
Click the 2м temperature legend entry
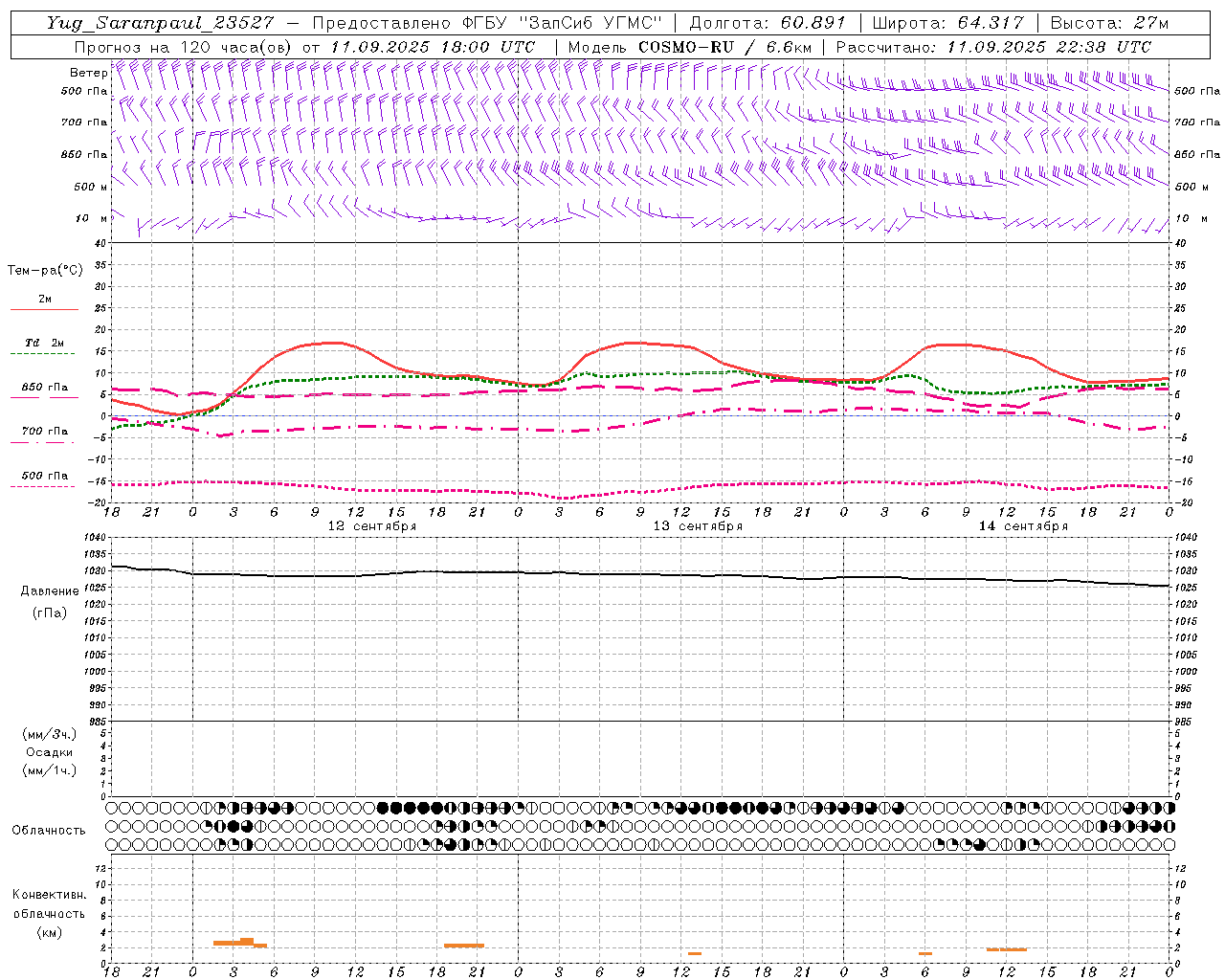click(45, 300)
